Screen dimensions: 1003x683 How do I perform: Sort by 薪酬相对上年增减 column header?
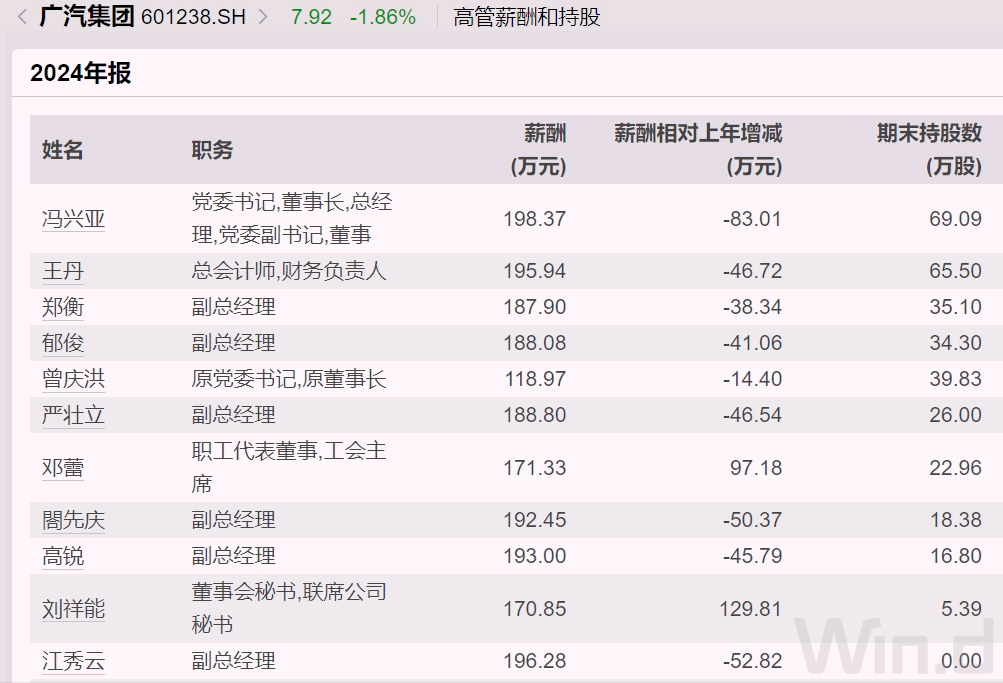pos(697,150)
